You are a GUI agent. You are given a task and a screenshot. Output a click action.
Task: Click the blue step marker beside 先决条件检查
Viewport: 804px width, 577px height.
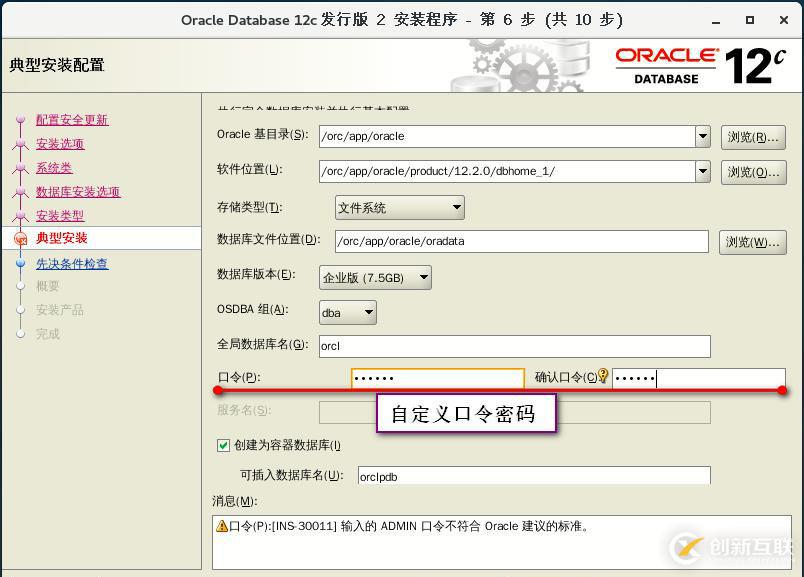(22, 263)
